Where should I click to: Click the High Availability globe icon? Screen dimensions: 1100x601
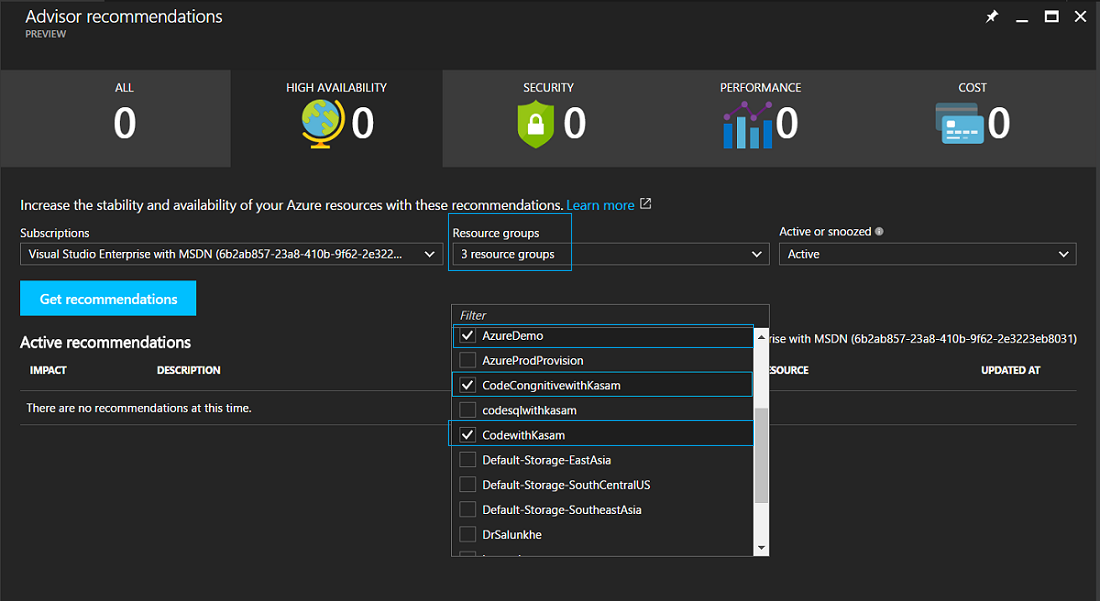322,124
